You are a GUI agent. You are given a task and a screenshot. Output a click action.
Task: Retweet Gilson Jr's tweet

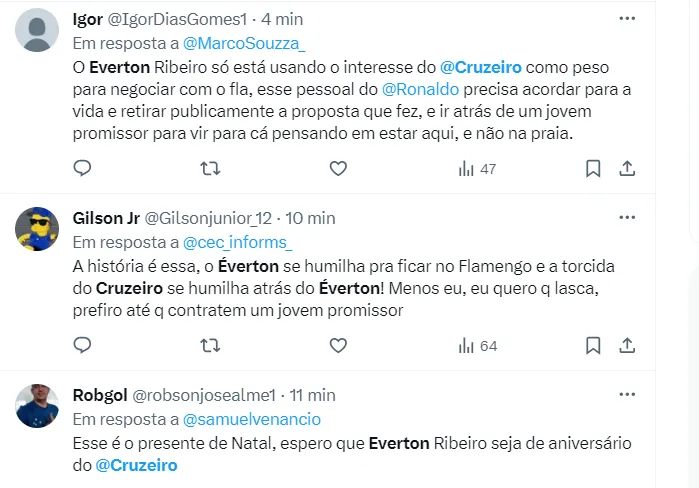[x=211, y=345]
